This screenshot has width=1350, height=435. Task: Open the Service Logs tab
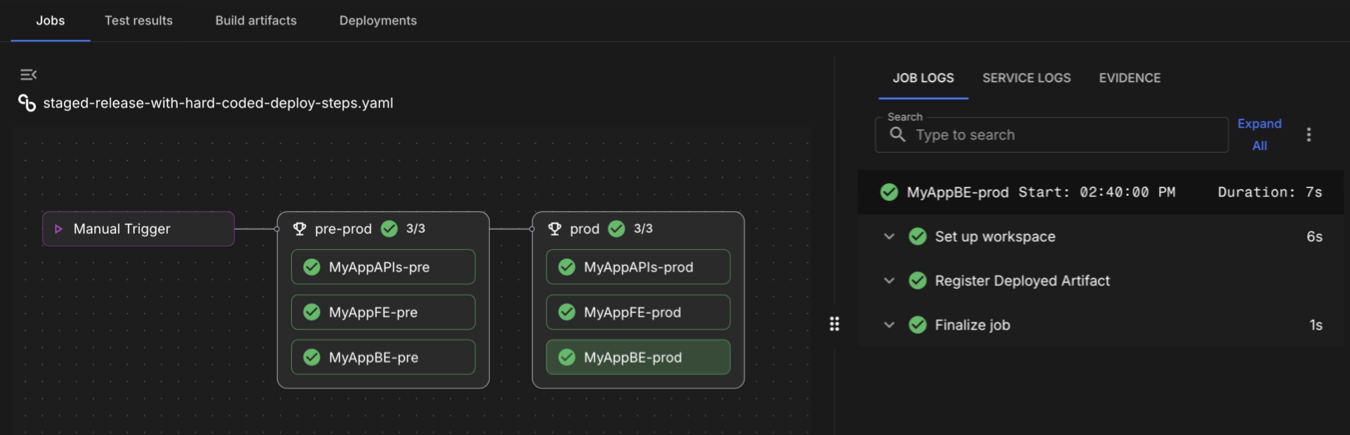click(1026, 78)
